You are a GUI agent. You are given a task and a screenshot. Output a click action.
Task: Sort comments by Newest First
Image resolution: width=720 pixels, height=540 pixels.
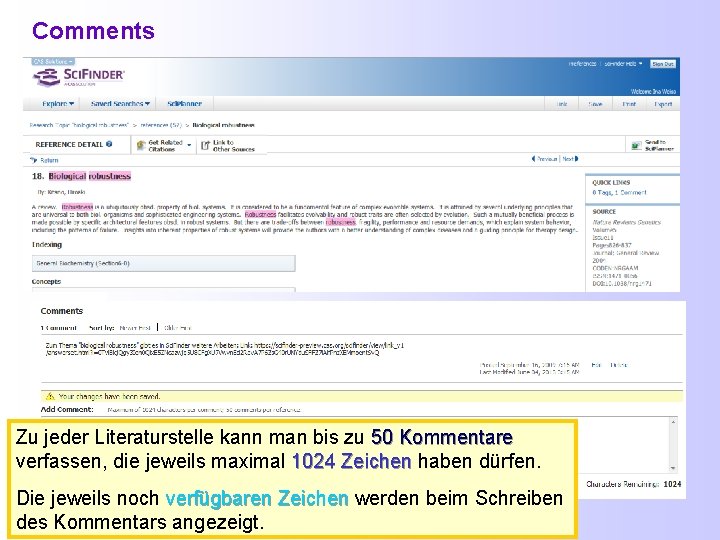pyautogui.click(x=135, y=328)
